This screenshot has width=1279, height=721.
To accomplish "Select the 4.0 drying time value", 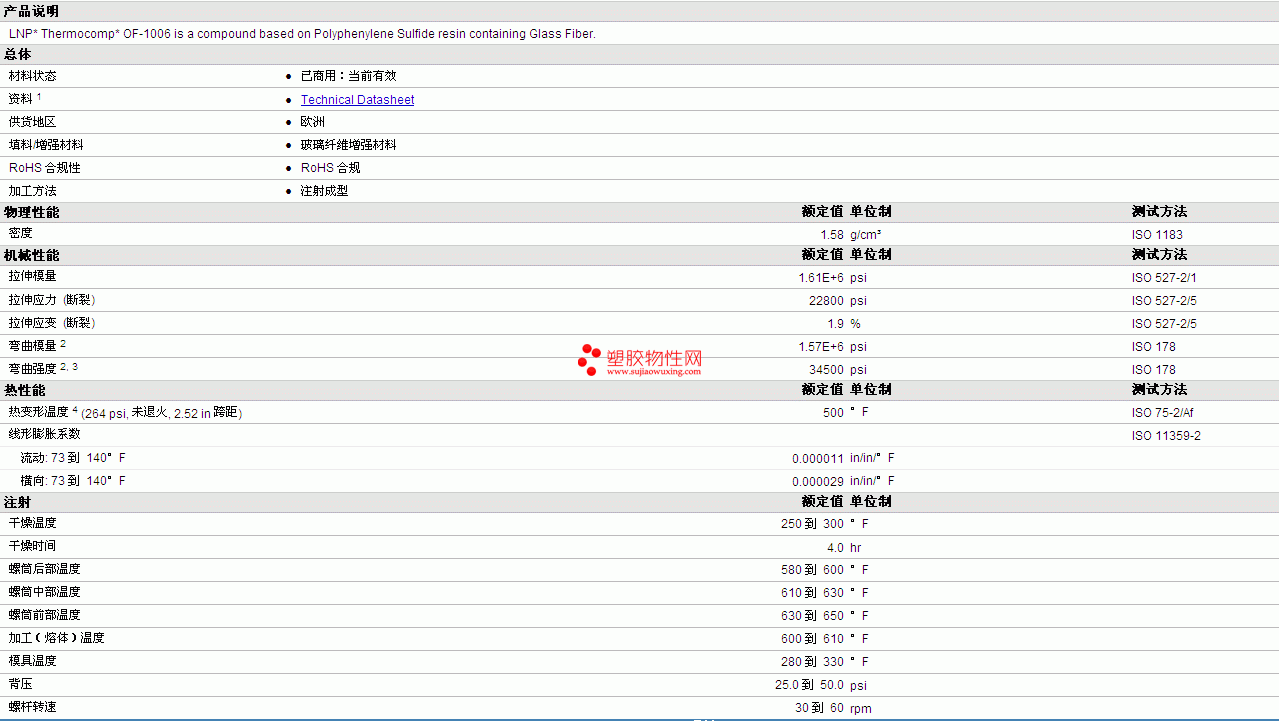I will (x=835, y=548).
